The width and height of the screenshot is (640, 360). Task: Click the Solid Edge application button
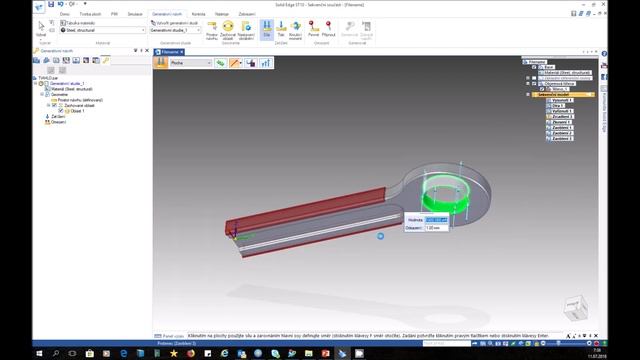click(x=39, y=7)
